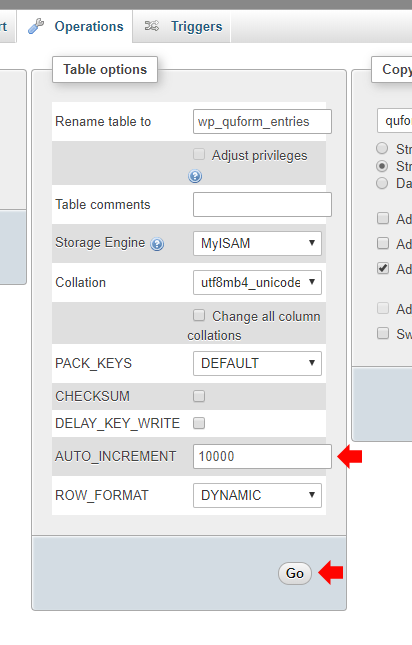Image resolution: width=412 pixels, height=645 pixels.
Task: Click the ROW_FORMAT label text
Action: pyautogui.click(x=102, y=495)
